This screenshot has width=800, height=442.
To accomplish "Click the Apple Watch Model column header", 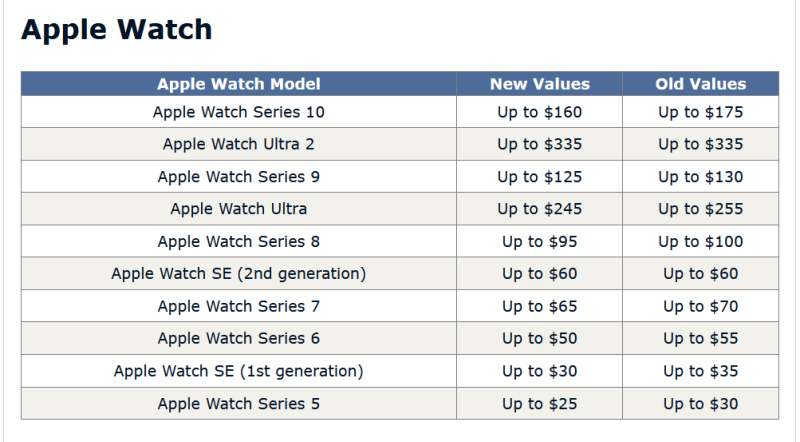I will tap(238, 84).
